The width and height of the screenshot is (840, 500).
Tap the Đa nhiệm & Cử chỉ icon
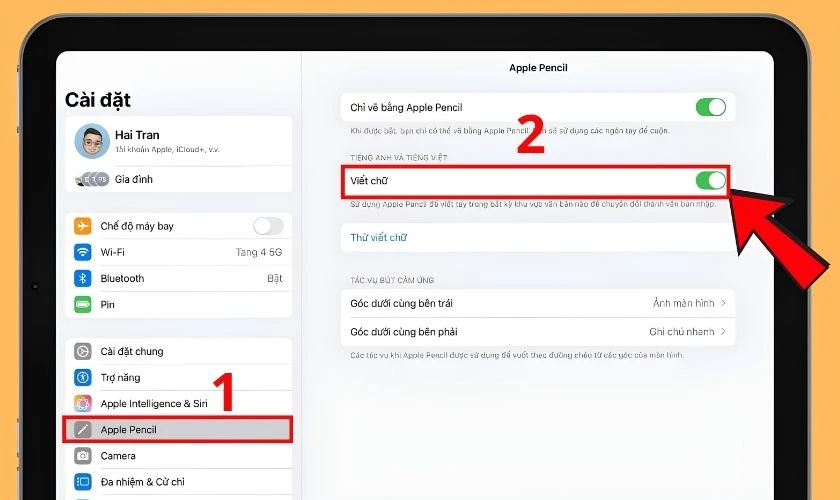pos(82,482)
